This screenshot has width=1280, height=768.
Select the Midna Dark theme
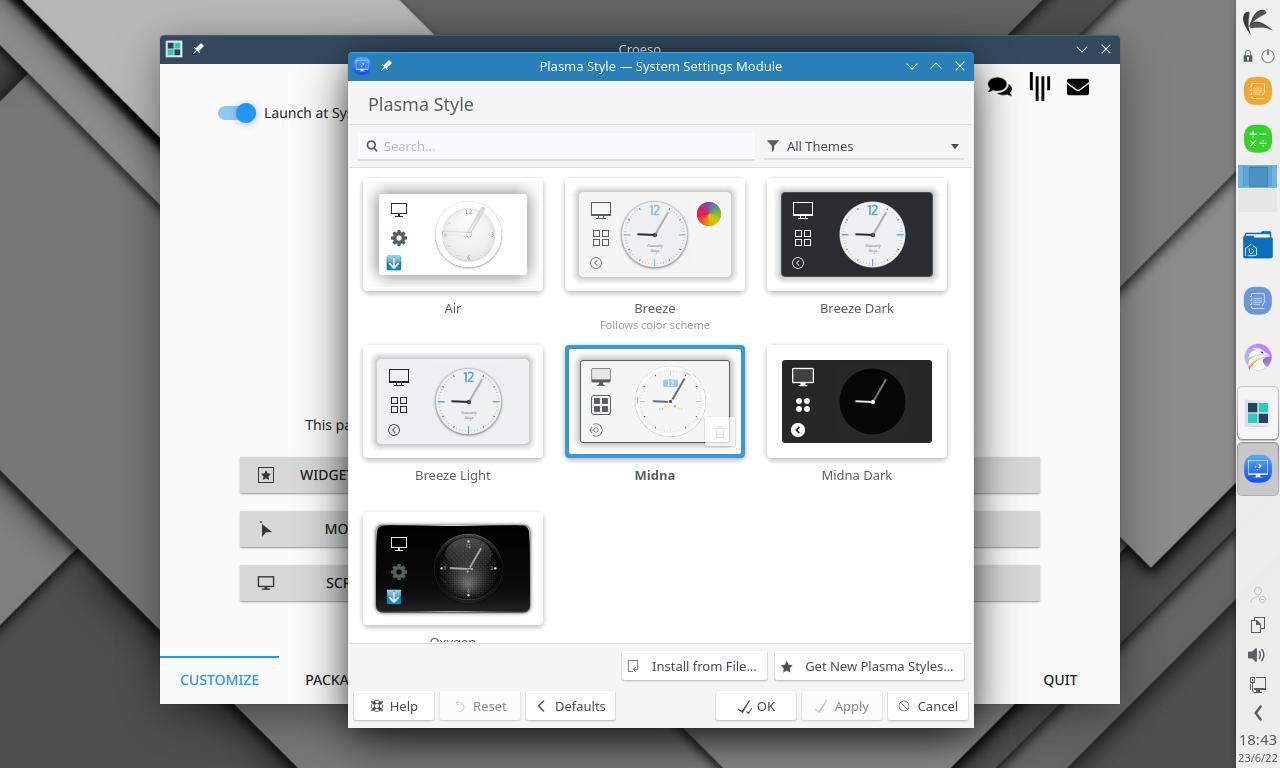point(857,402)
